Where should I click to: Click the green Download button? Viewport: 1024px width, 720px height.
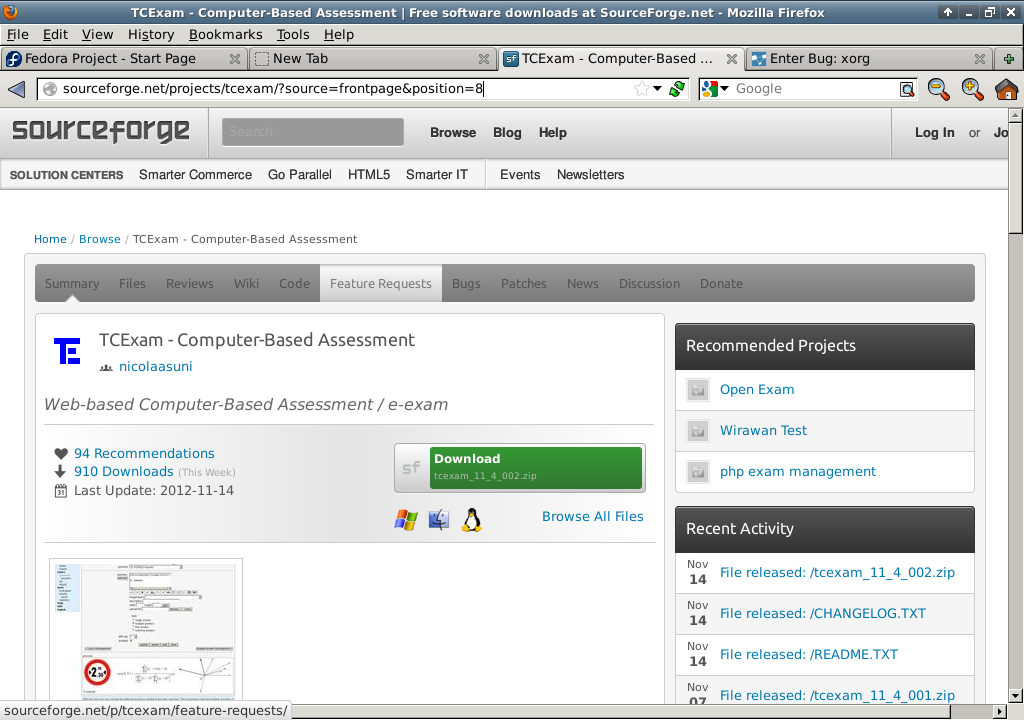535,467
